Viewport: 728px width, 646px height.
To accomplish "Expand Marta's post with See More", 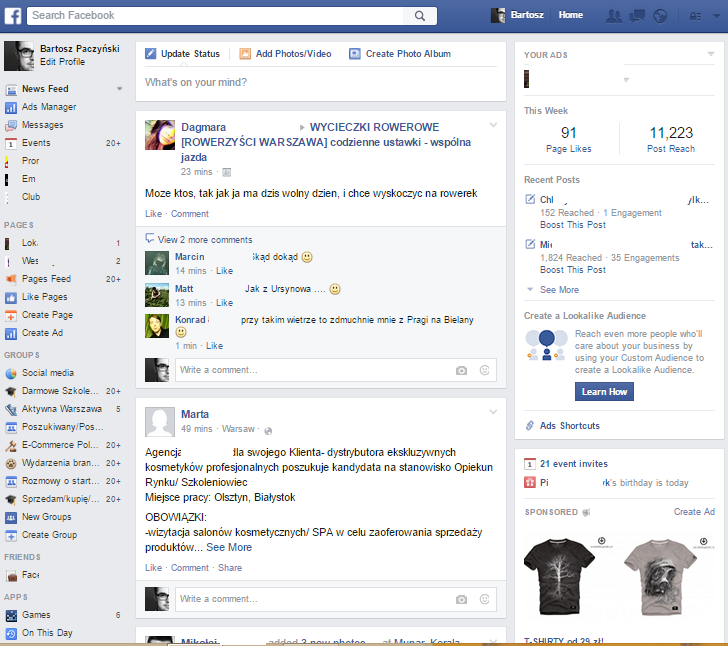I will [229, 547].
